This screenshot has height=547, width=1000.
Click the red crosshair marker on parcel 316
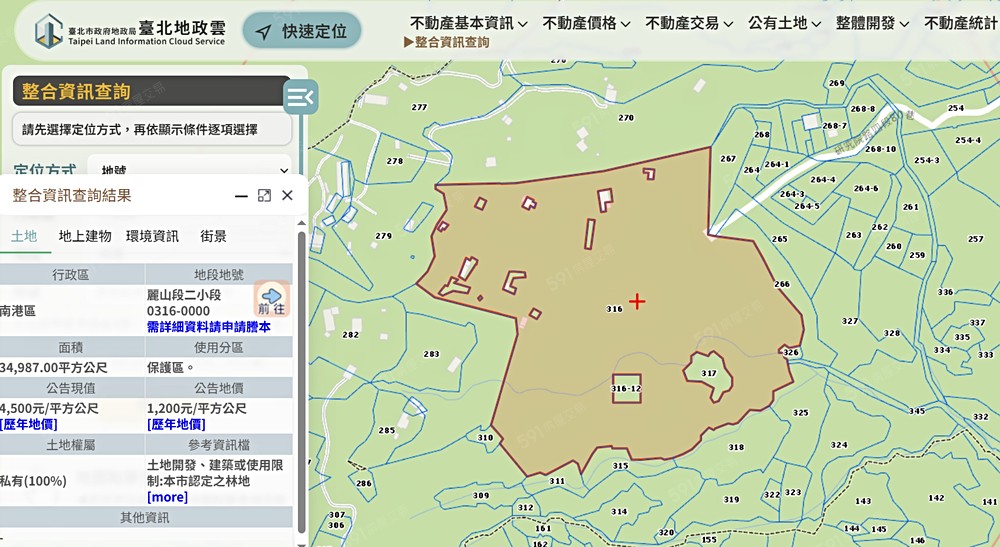tap(636, 301)
